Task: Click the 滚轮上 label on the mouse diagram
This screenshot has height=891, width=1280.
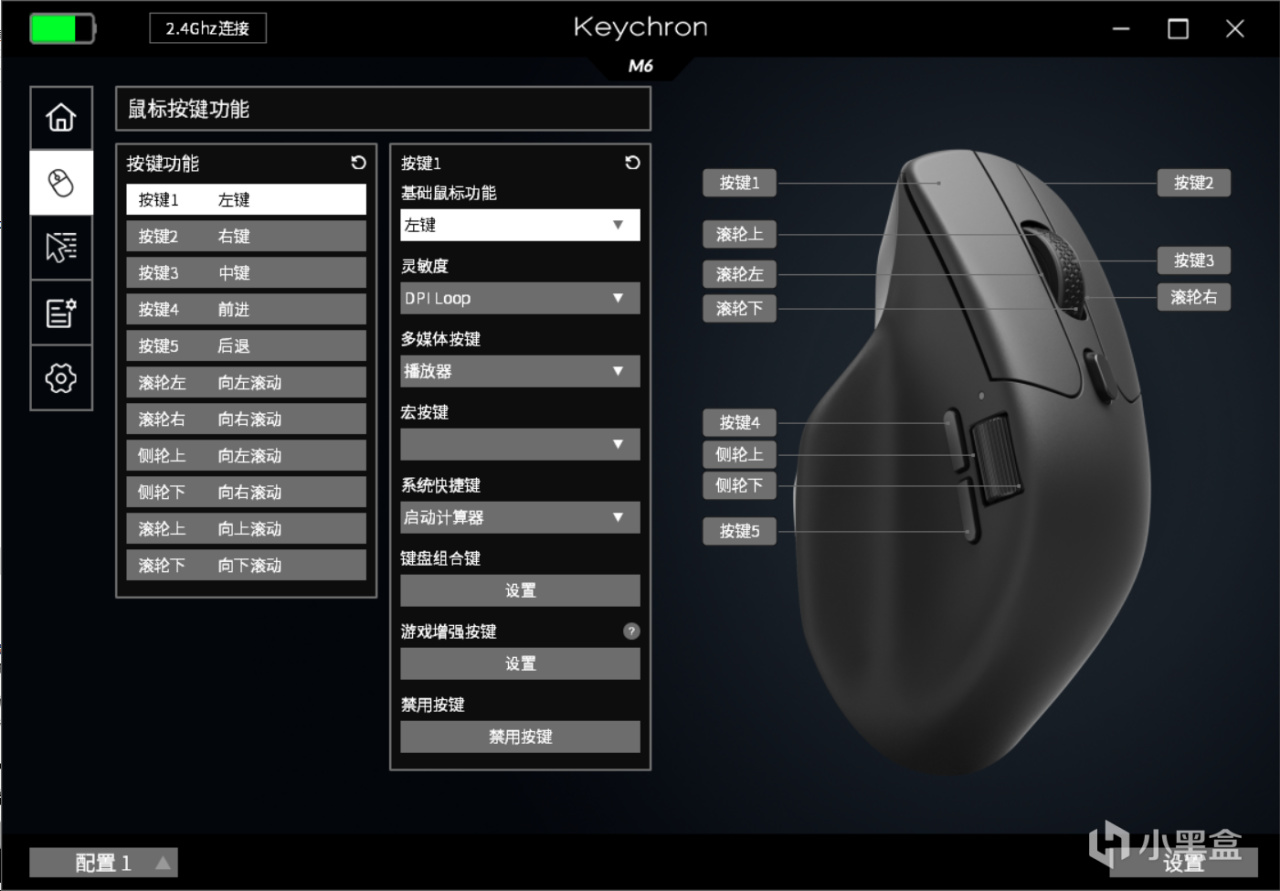Action: pyautogui.click(x=740, y=235)
